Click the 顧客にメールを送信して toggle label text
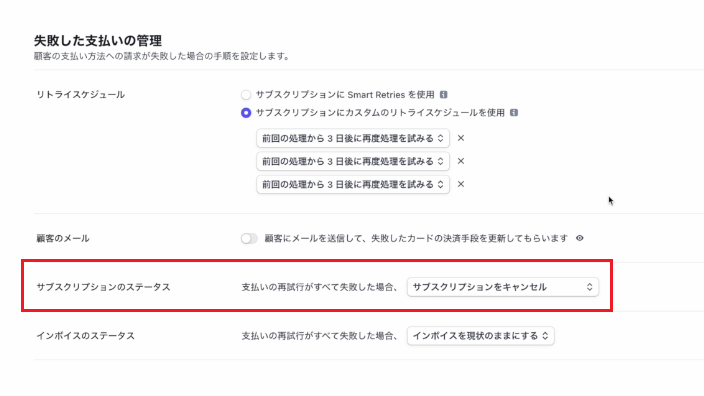The height and width of the screenshot is (396, 704). click(x=416, y=238)
